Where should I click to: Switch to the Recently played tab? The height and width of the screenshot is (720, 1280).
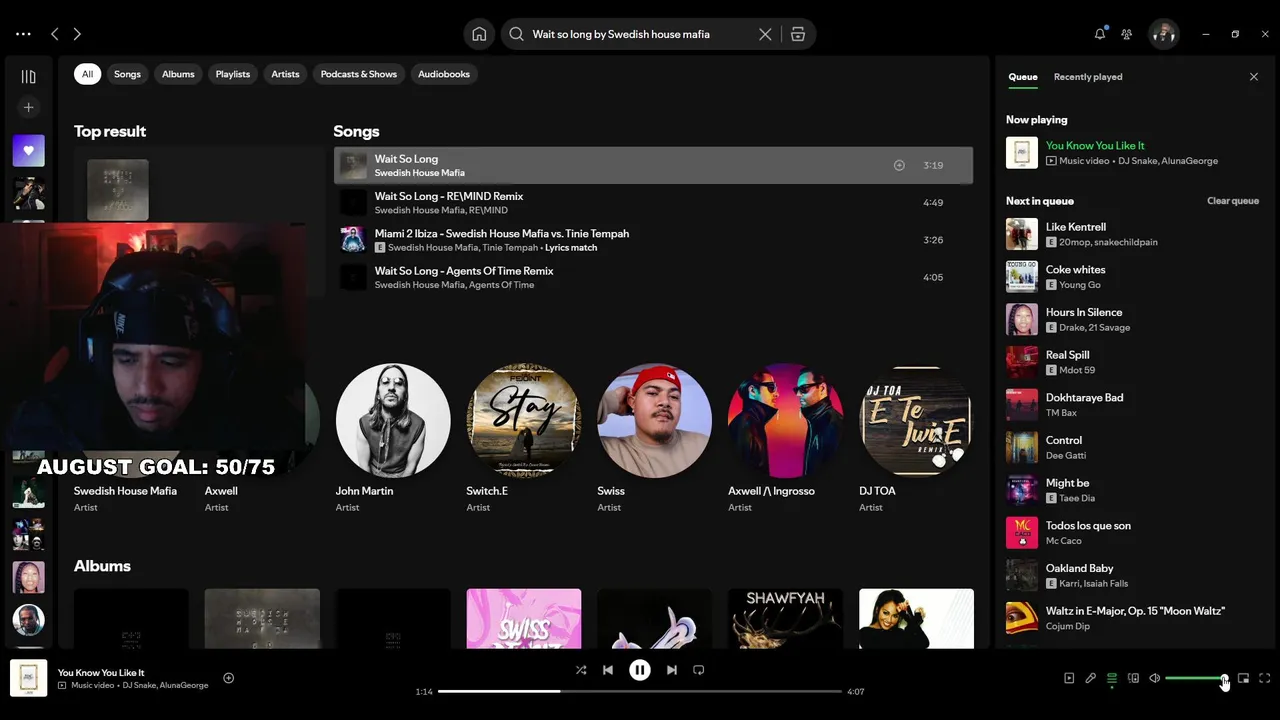(x=1088, y=77)
